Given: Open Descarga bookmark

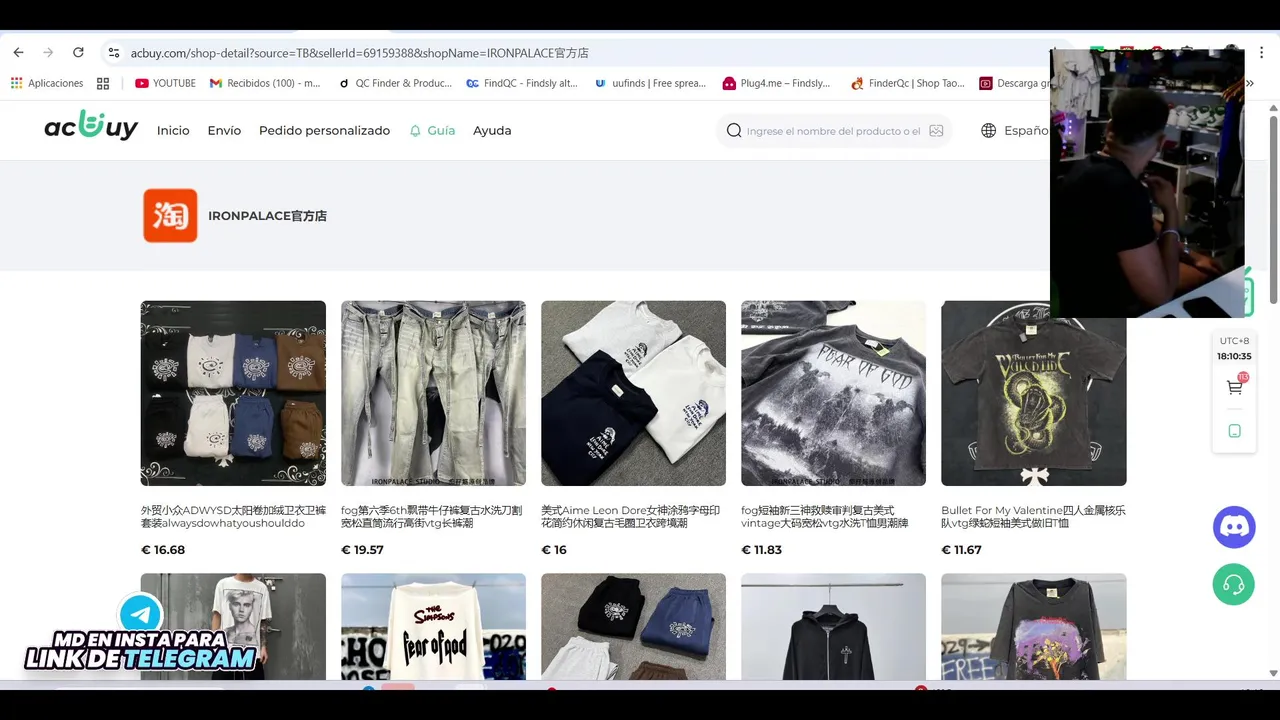Looking at the screenshot, I should pos(1015,83).
